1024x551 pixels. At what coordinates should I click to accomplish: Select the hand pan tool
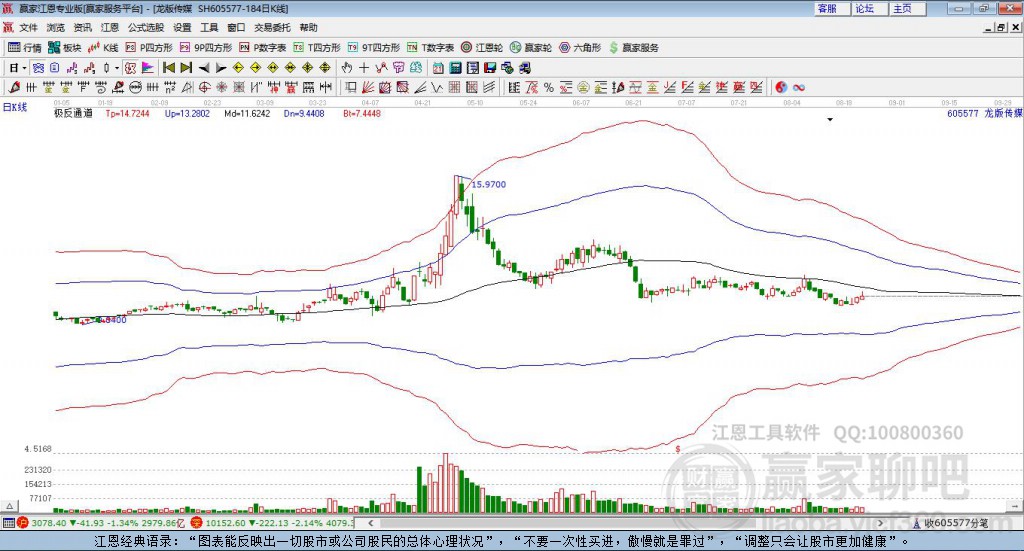click(x=346, y=68)
